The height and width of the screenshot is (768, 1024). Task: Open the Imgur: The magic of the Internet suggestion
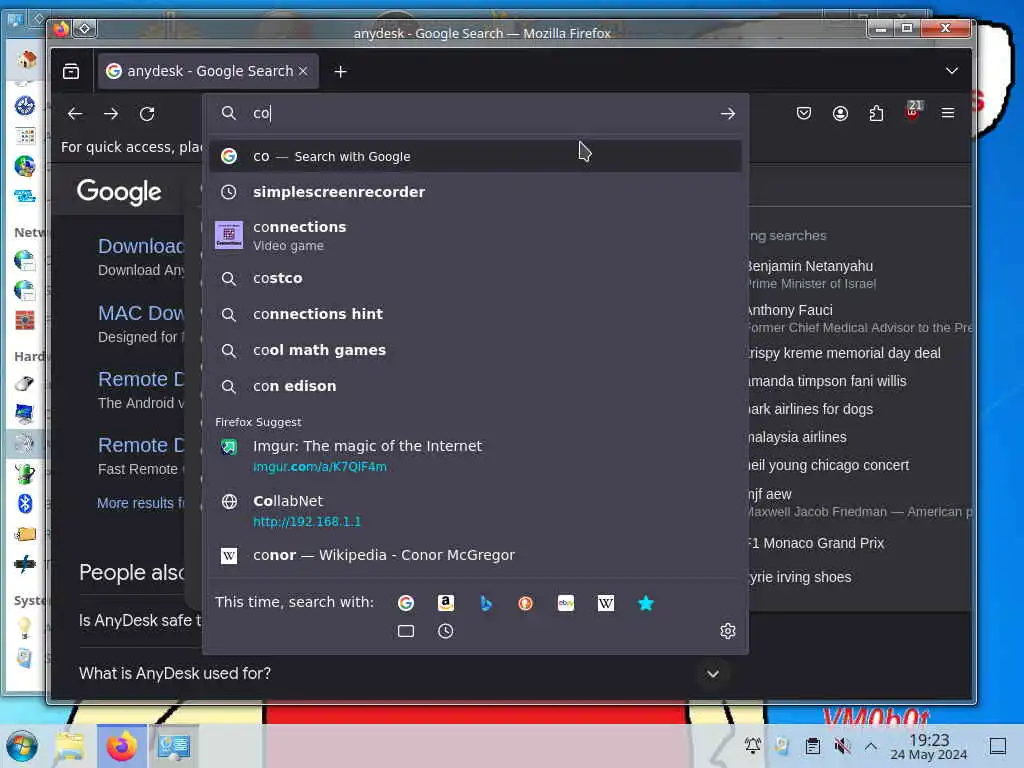click(x=475, y=456)
